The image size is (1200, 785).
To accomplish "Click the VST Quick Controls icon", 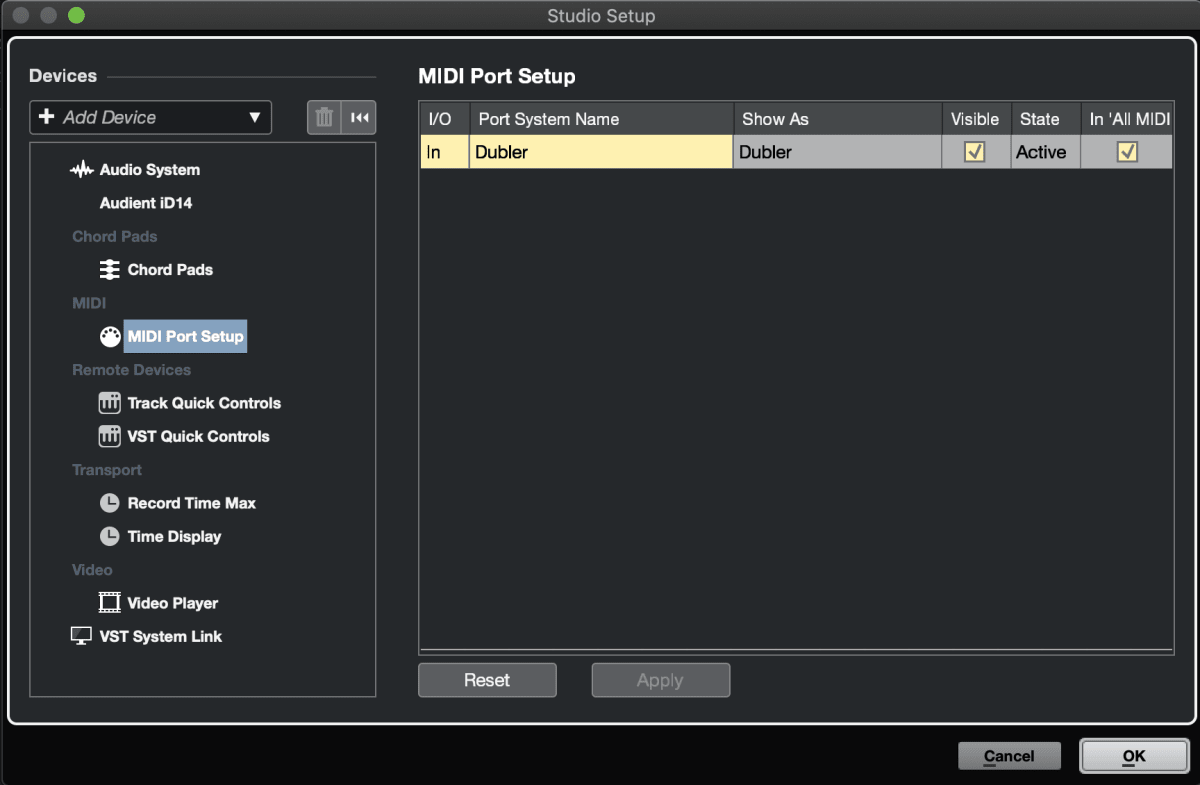I will point(110,437).
